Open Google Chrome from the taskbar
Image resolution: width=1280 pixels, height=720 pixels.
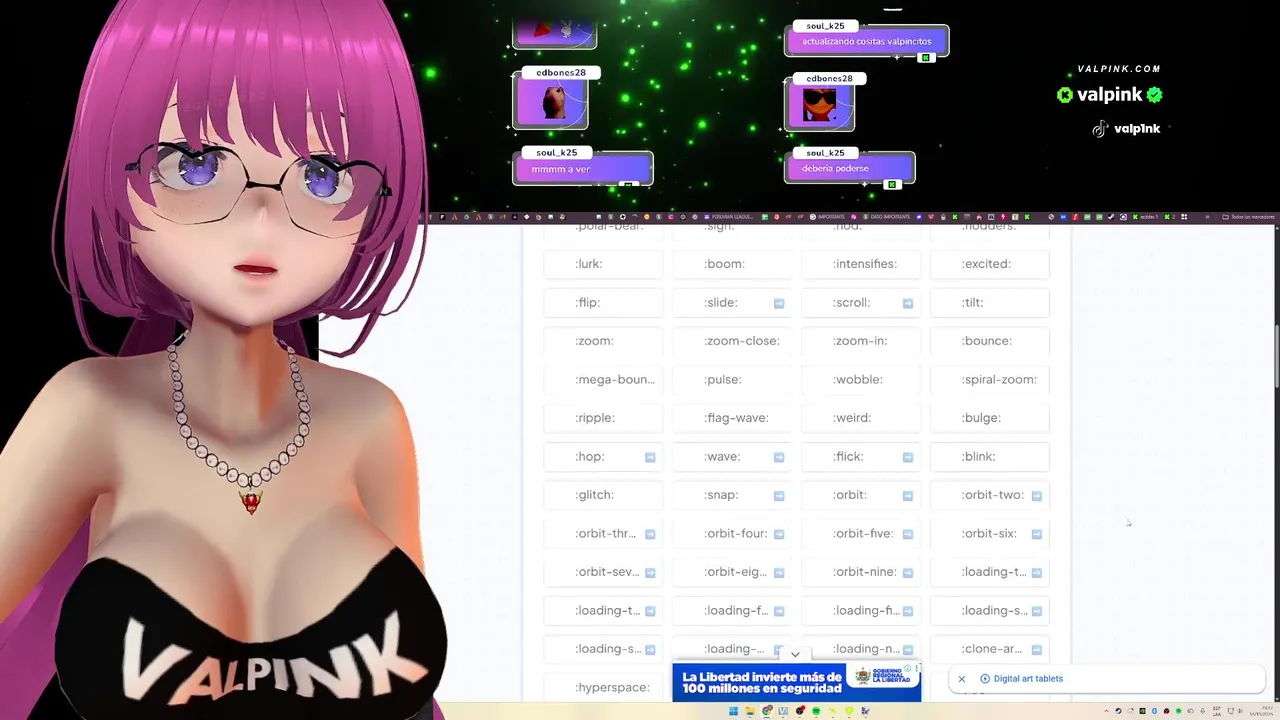(x=767, y=711)
